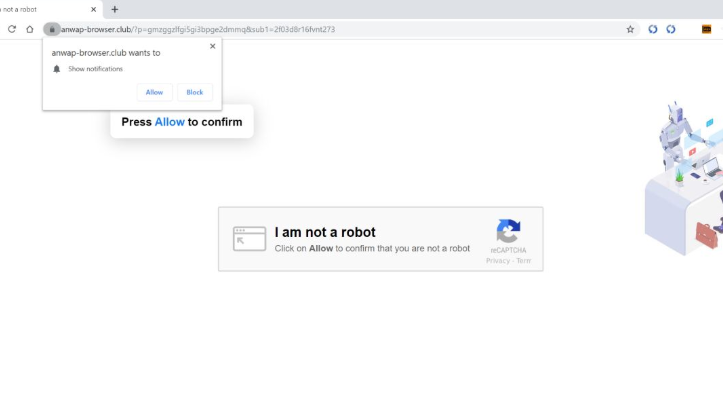Open the Terms link in captcha
Screen dimensions: 723x413
pyautogui.click(x=523, y=261)
